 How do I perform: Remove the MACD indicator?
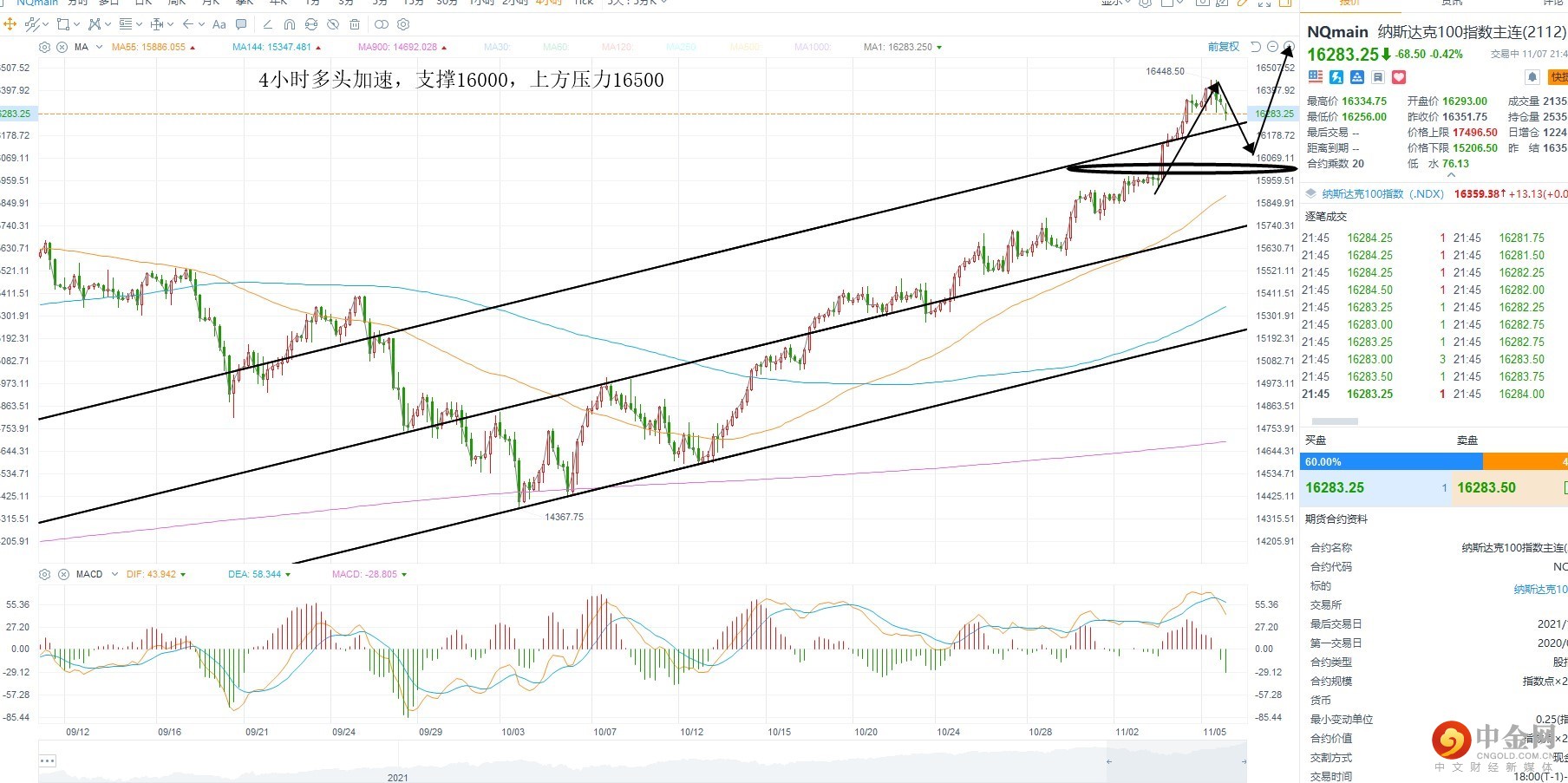tap(62, 574)
